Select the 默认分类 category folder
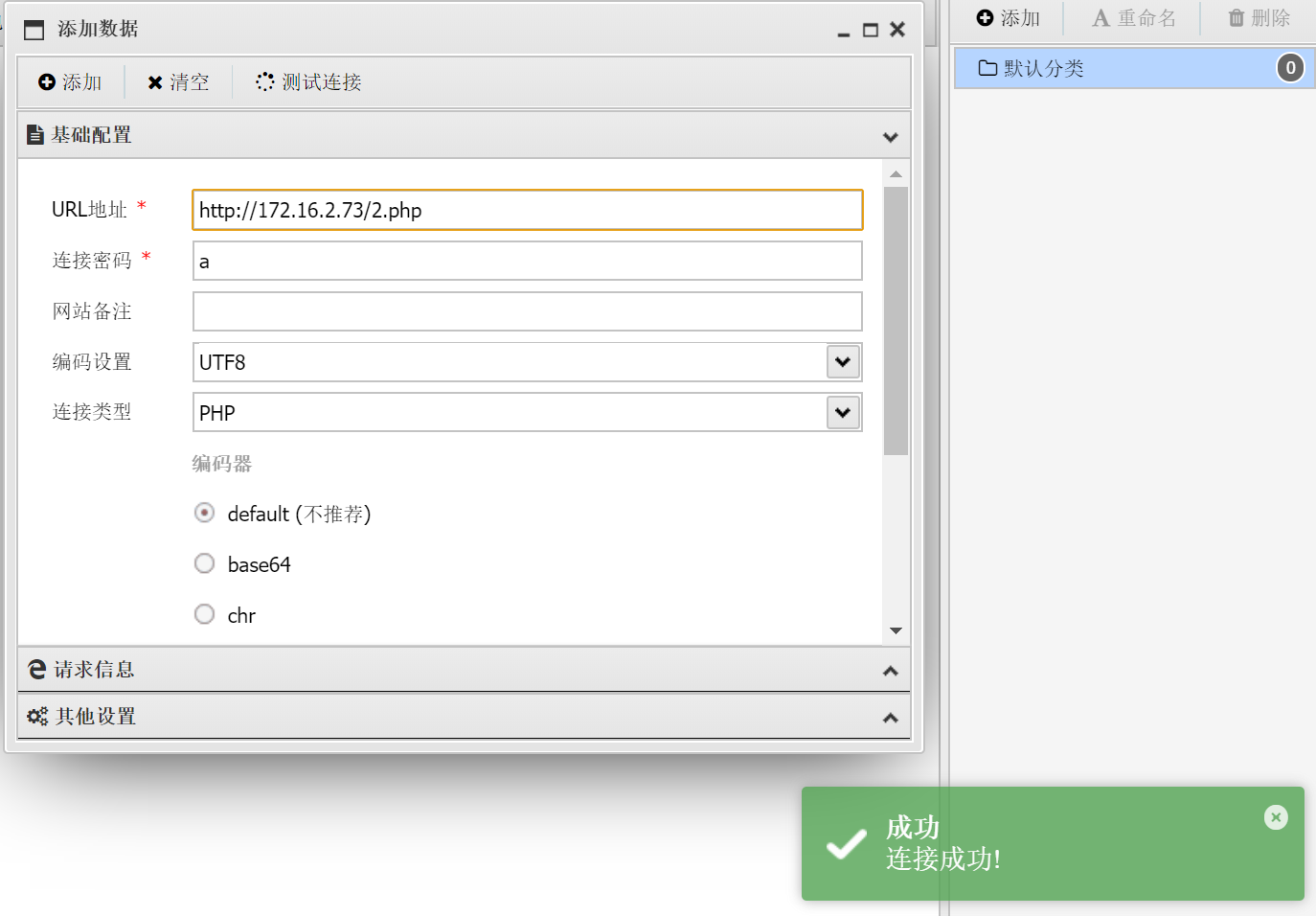Image resolution: width=1316 pixels, height=916 pixels. (x=1134, y=68)
